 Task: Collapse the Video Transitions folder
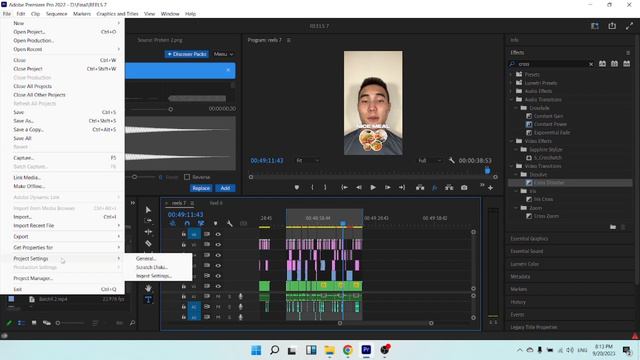pyautogui.click(x=511, y=166)
